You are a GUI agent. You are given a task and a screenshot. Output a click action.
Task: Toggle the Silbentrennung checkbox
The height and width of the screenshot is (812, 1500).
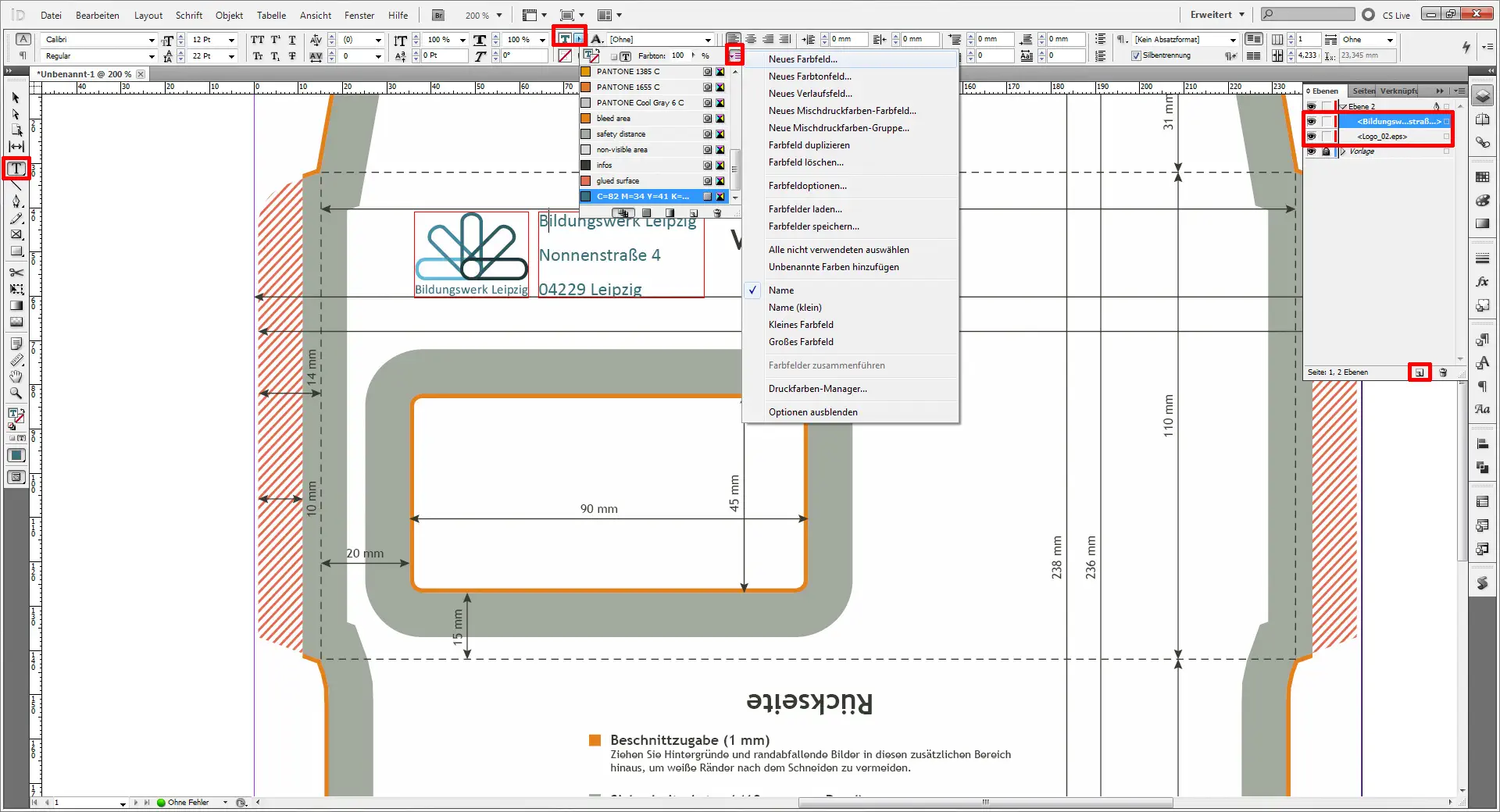1136,55
